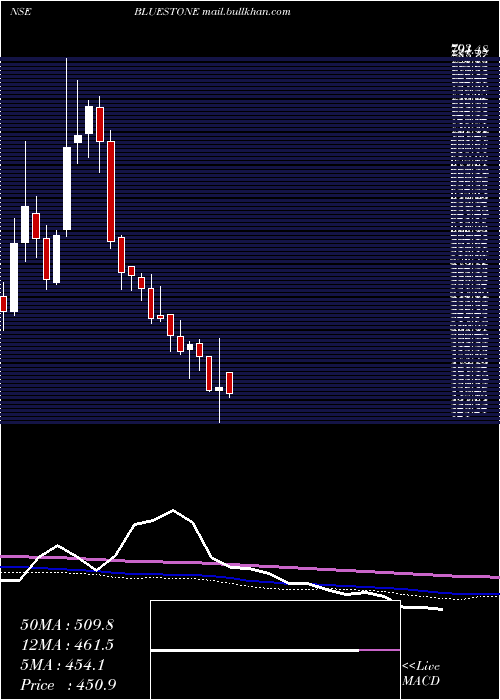Click the BLUESTONE mail.bullkhan.com title text

pyautogui.click(x=212, y=12)
